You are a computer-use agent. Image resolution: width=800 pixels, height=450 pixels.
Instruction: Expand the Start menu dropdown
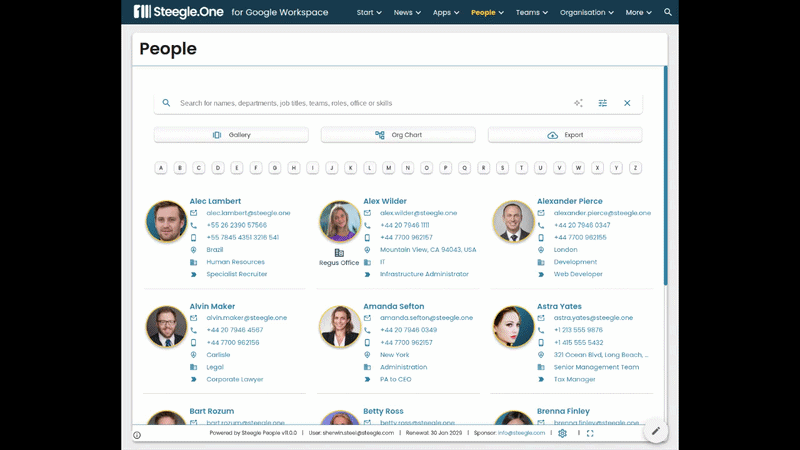coord(369,12)
